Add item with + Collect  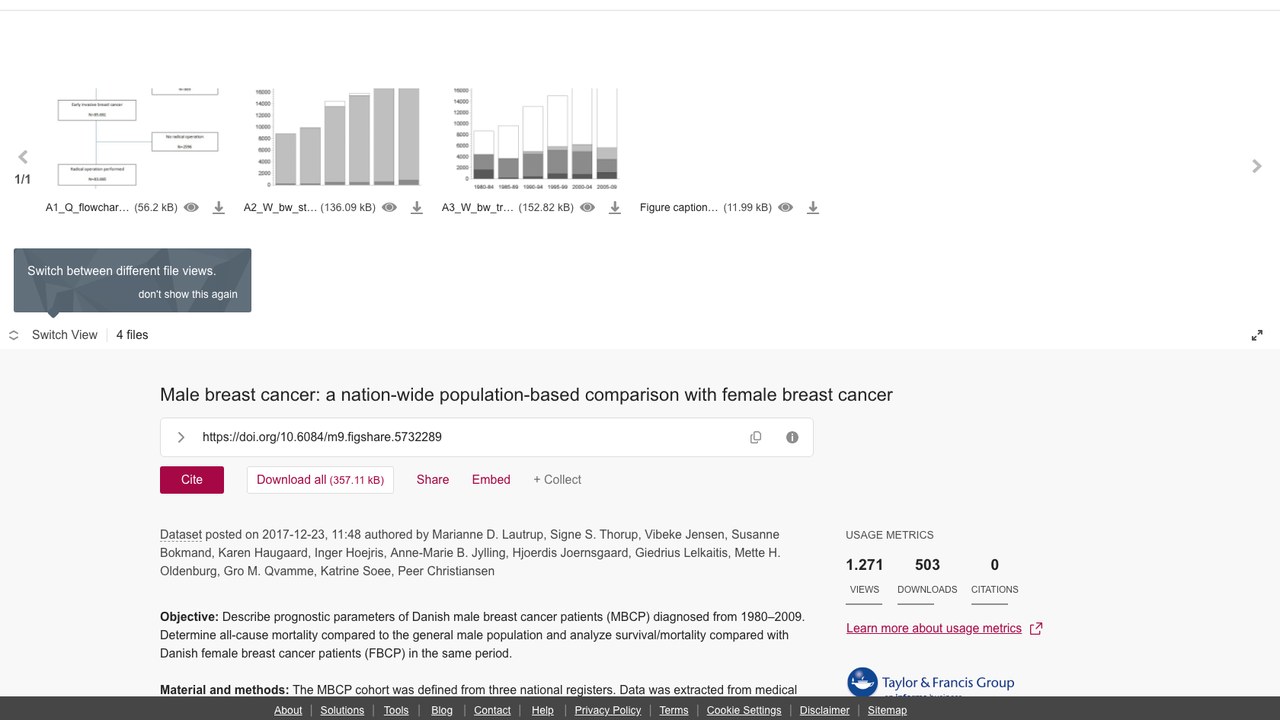(x=557, y=480)
